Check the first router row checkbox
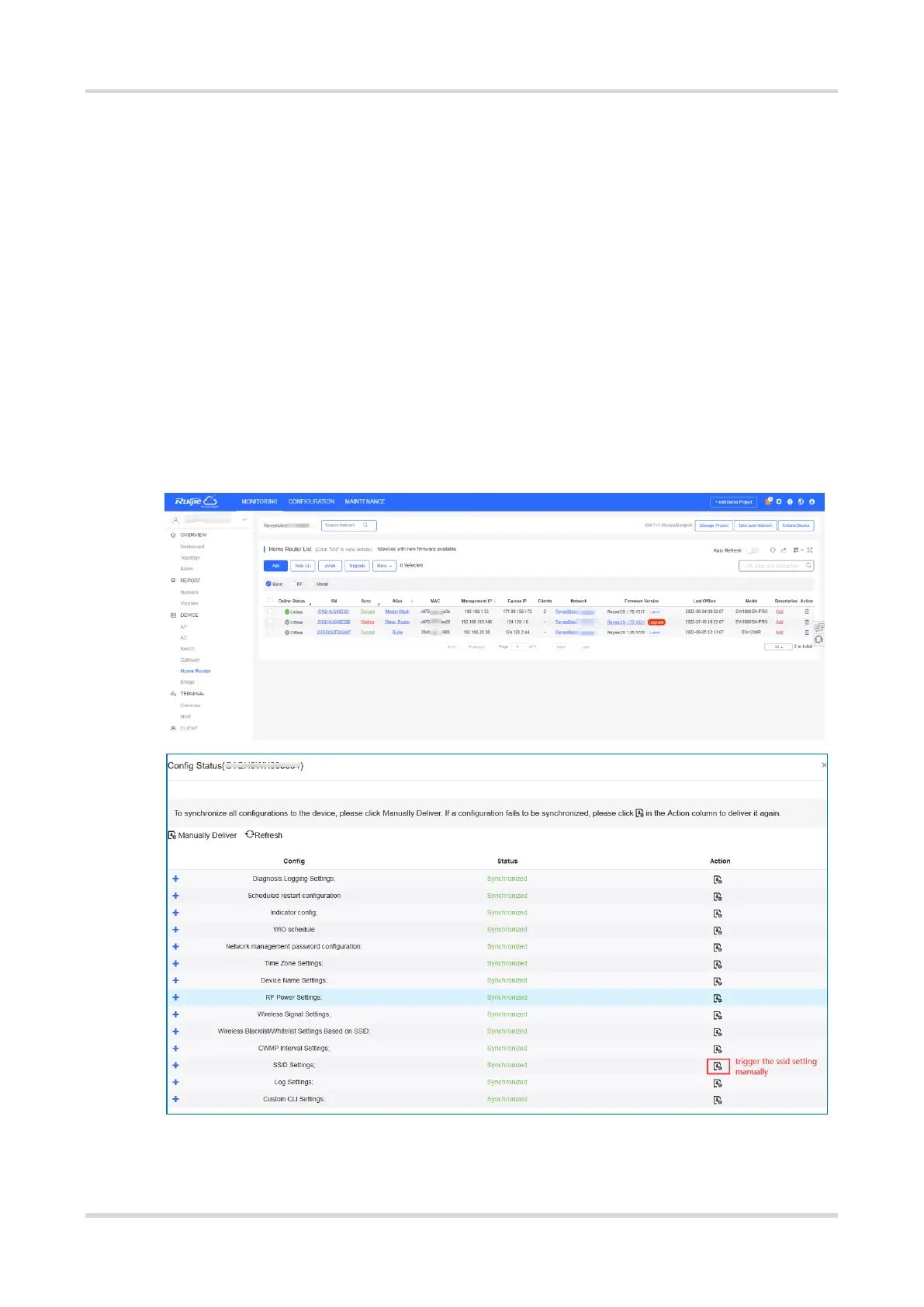 [270, 612]
